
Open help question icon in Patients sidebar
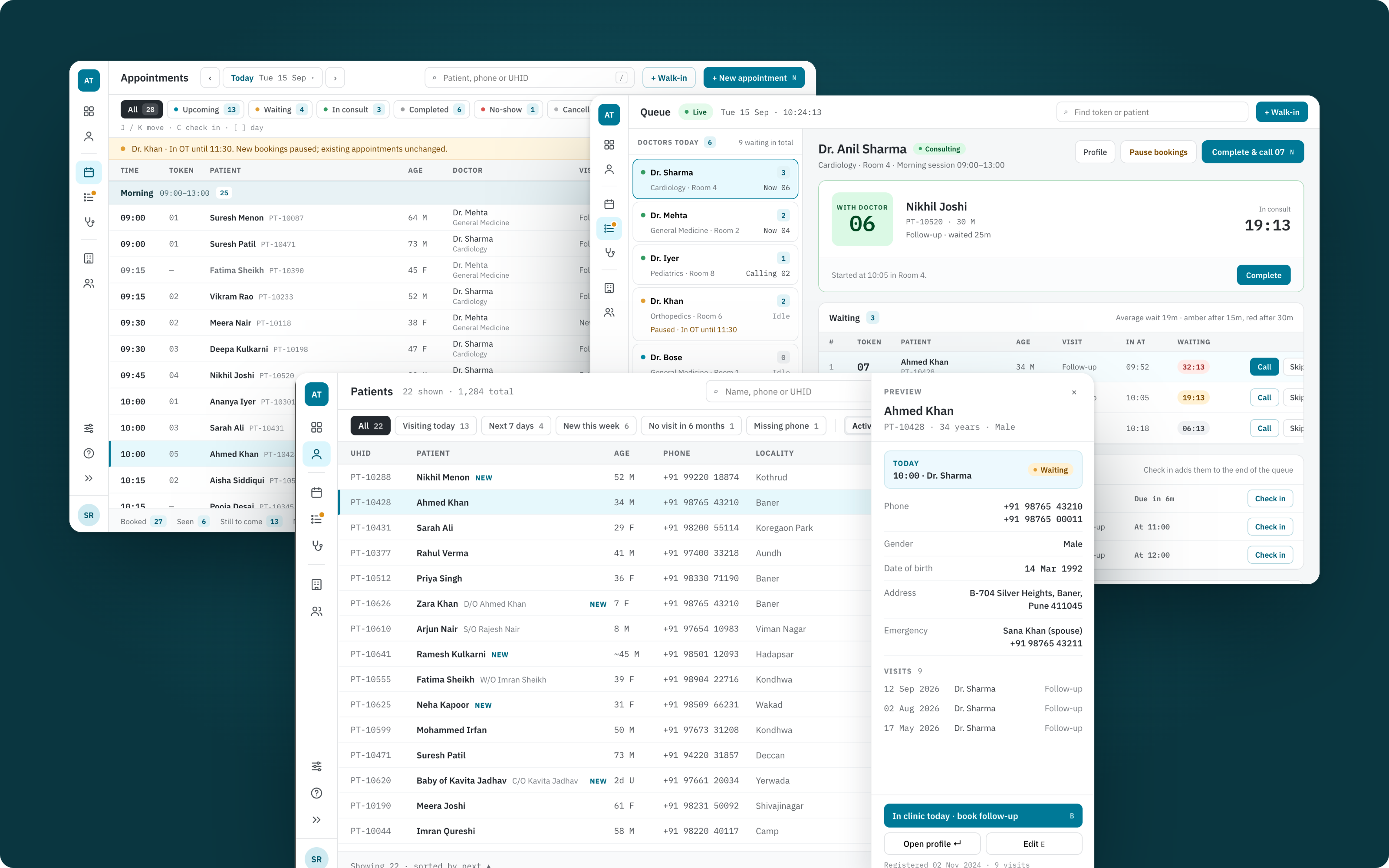pyautogui.click(x=316, y=793)
